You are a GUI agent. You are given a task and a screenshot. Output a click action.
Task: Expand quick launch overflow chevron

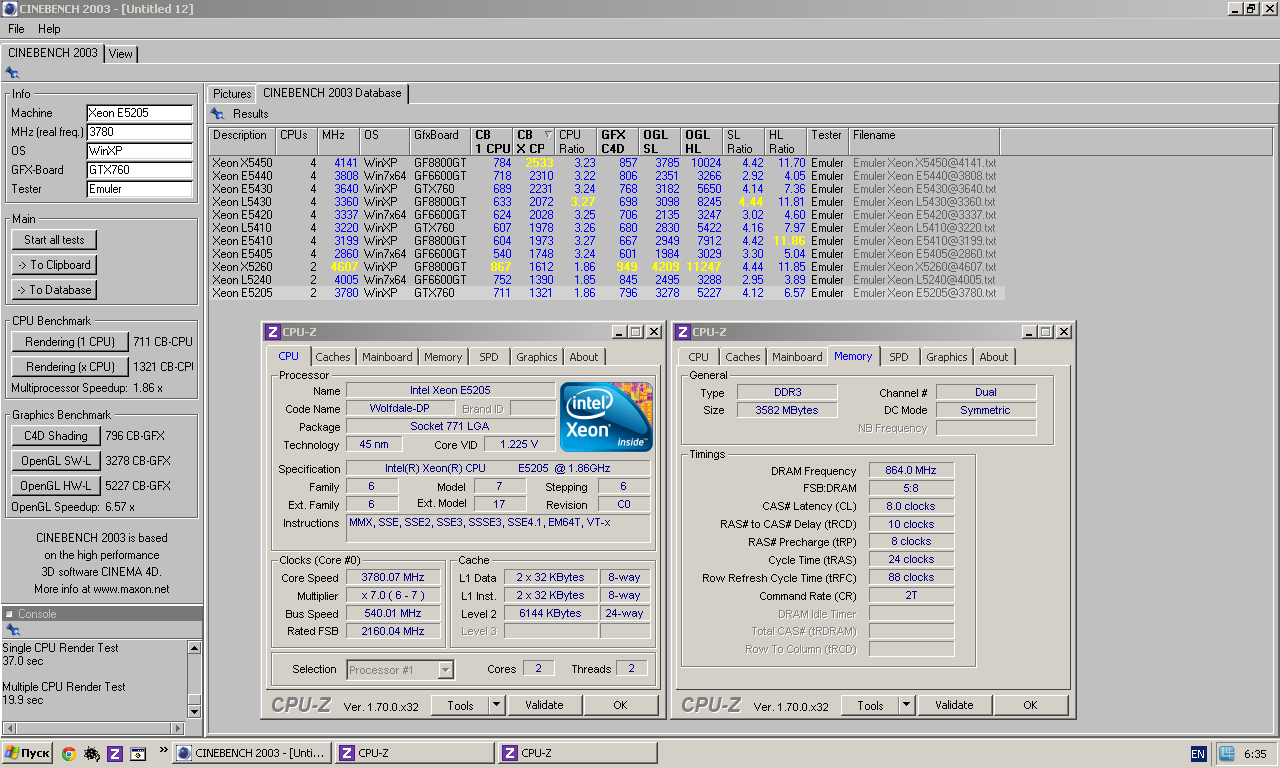tap(163, 750)
